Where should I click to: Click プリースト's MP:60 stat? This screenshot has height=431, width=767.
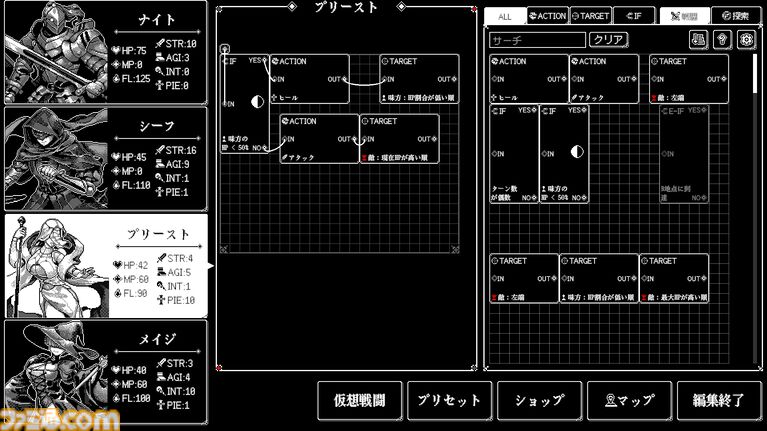[131, 279]
